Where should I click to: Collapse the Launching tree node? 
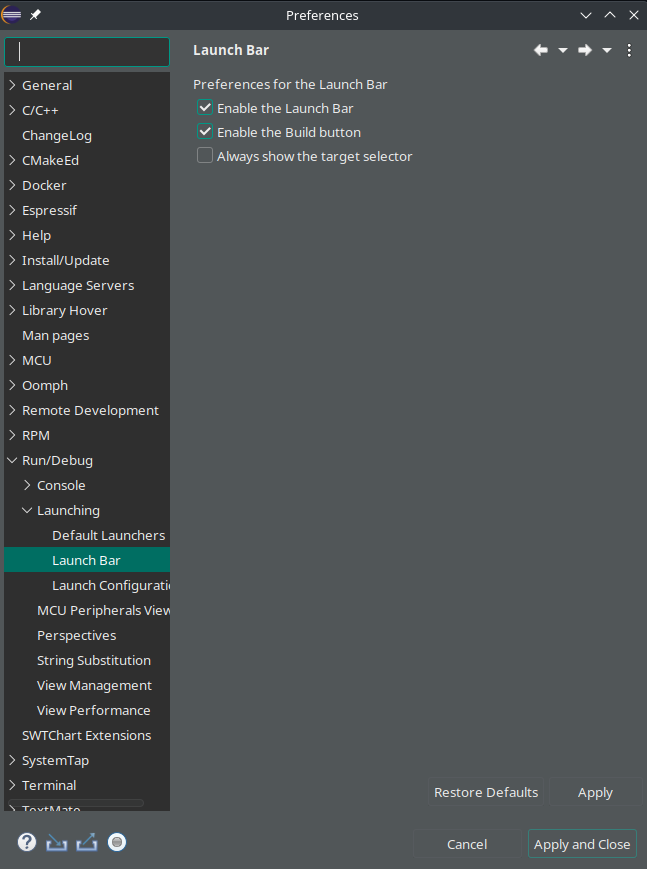coord(26,510)
